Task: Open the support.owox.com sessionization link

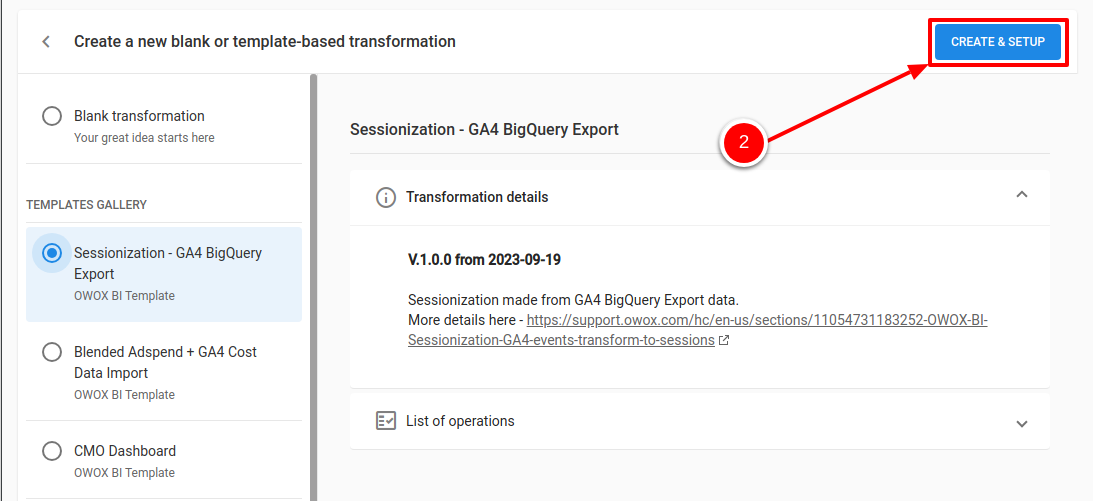Action: [698, 331]
